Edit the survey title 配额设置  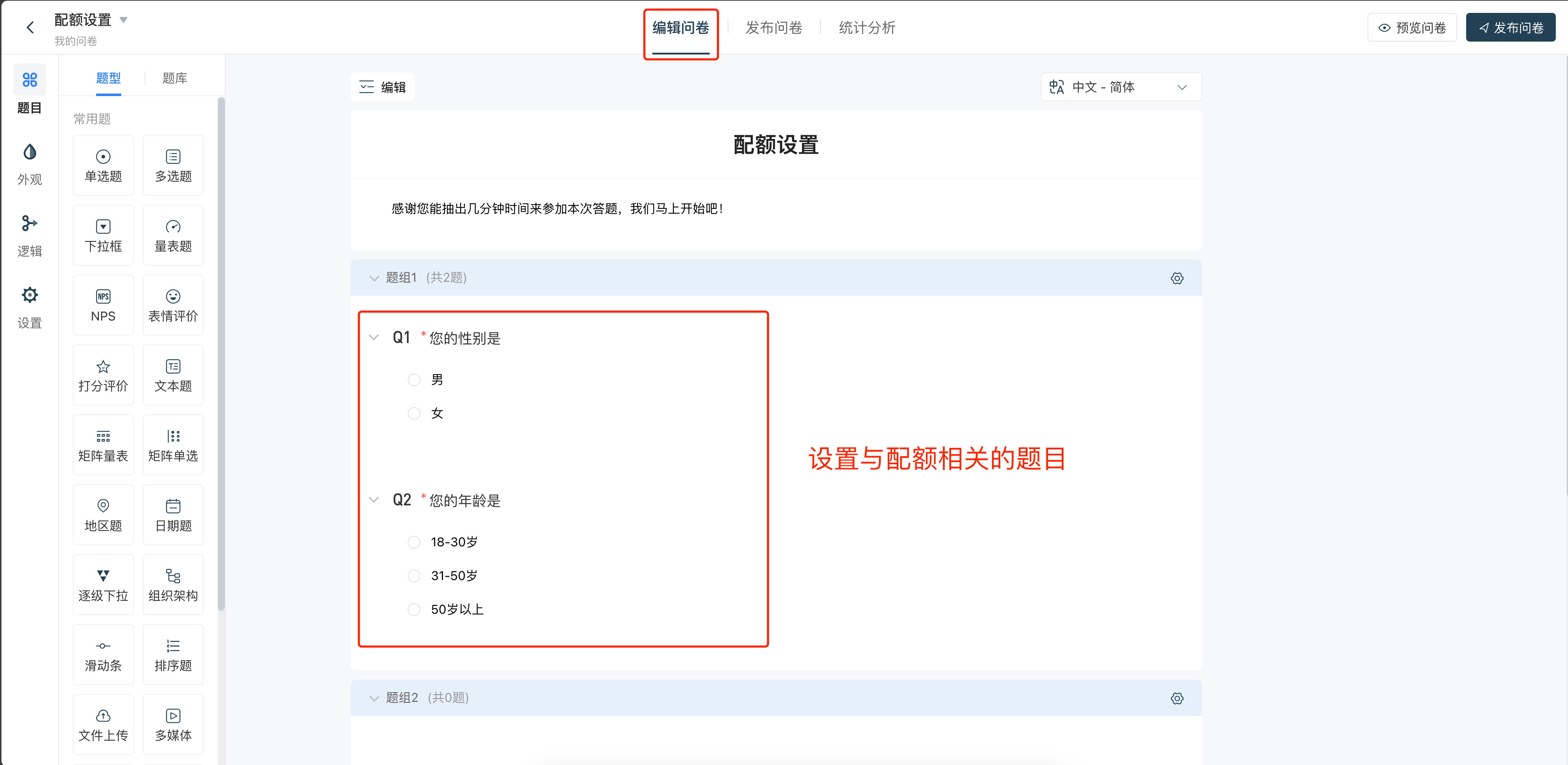[775, 145]
